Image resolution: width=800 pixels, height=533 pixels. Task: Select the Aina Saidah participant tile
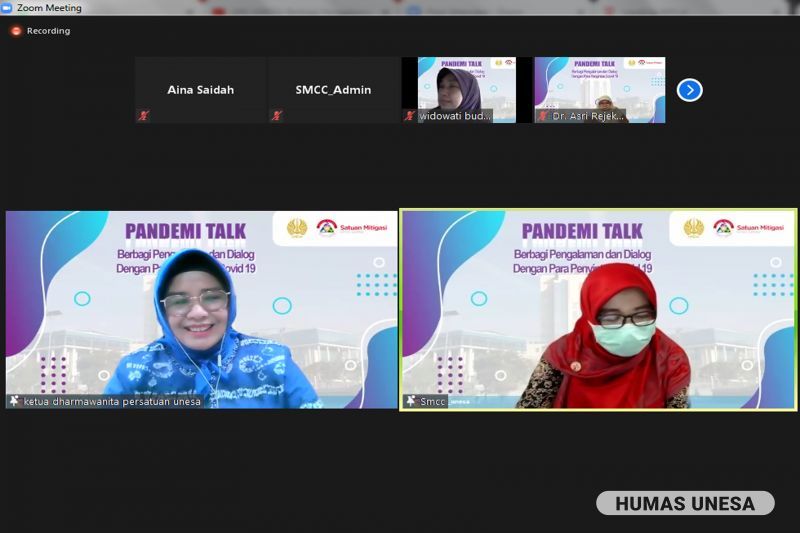(201, 90)
